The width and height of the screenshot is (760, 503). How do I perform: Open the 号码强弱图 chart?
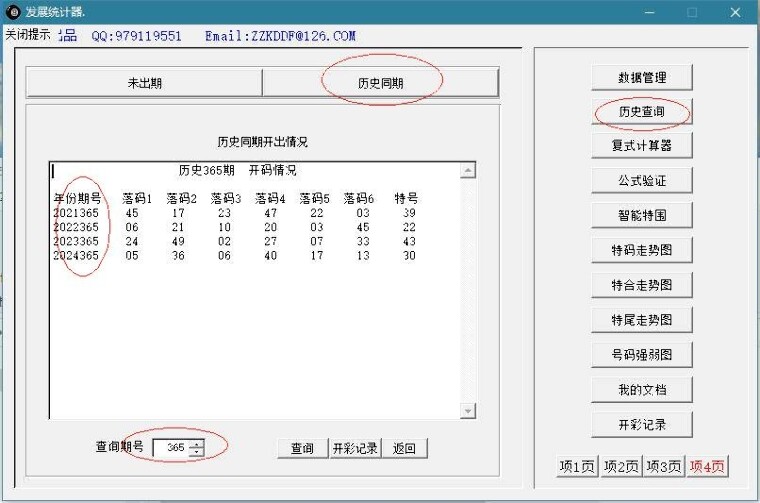[642, 355]
